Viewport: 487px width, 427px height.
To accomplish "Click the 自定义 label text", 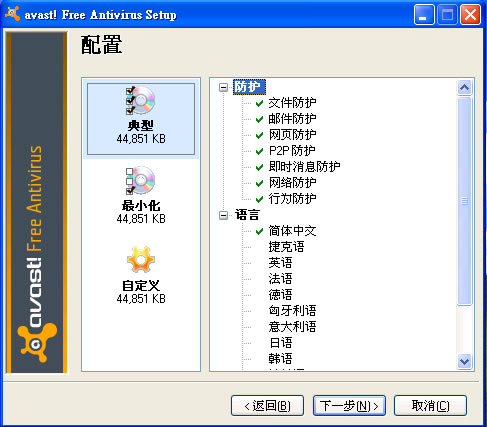I will pos(141,286).
